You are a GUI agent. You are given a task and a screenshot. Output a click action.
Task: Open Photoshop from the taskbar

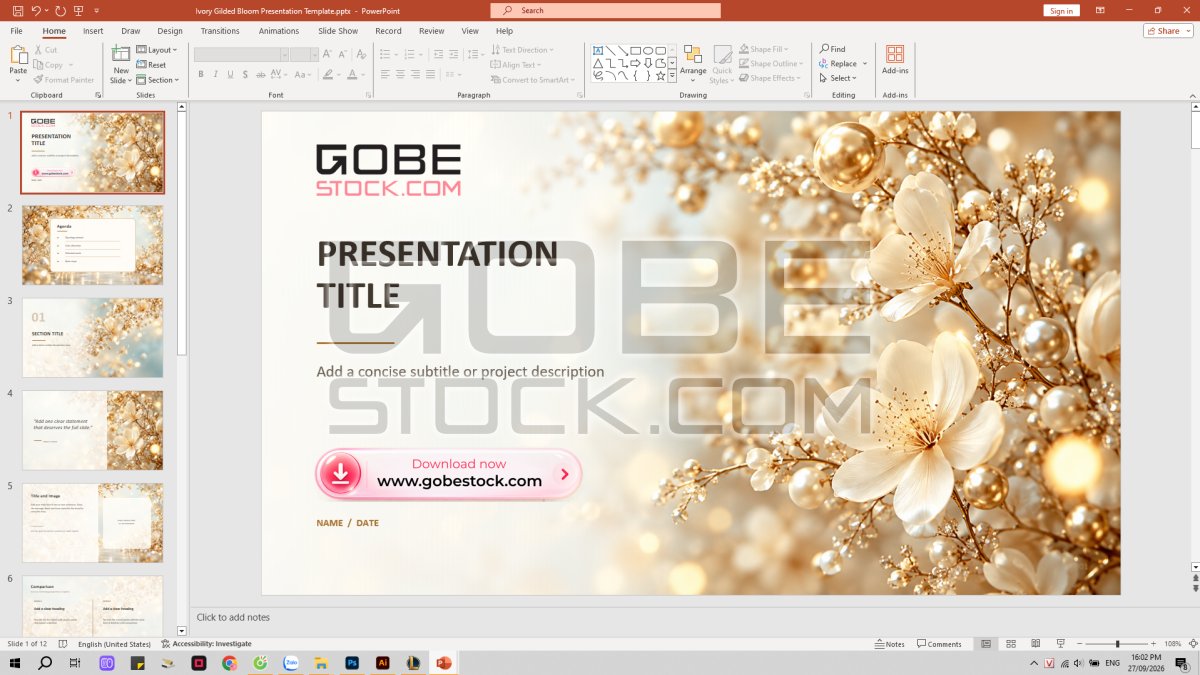[x=352, y=663]
